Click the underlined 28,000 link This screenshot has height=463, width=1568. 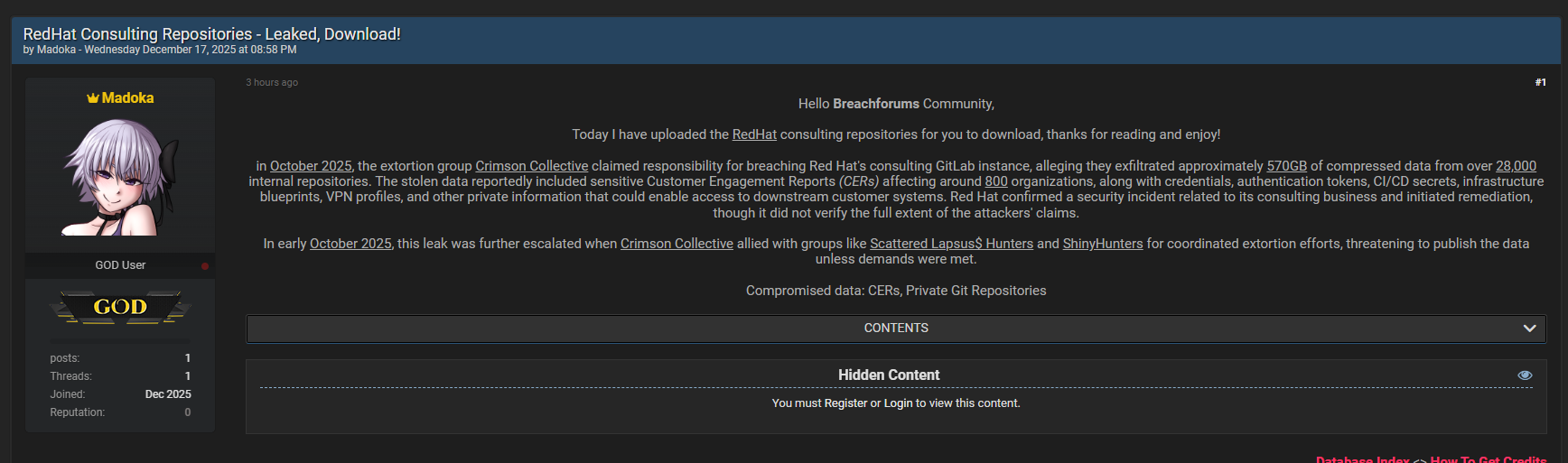coord(1516,166)
